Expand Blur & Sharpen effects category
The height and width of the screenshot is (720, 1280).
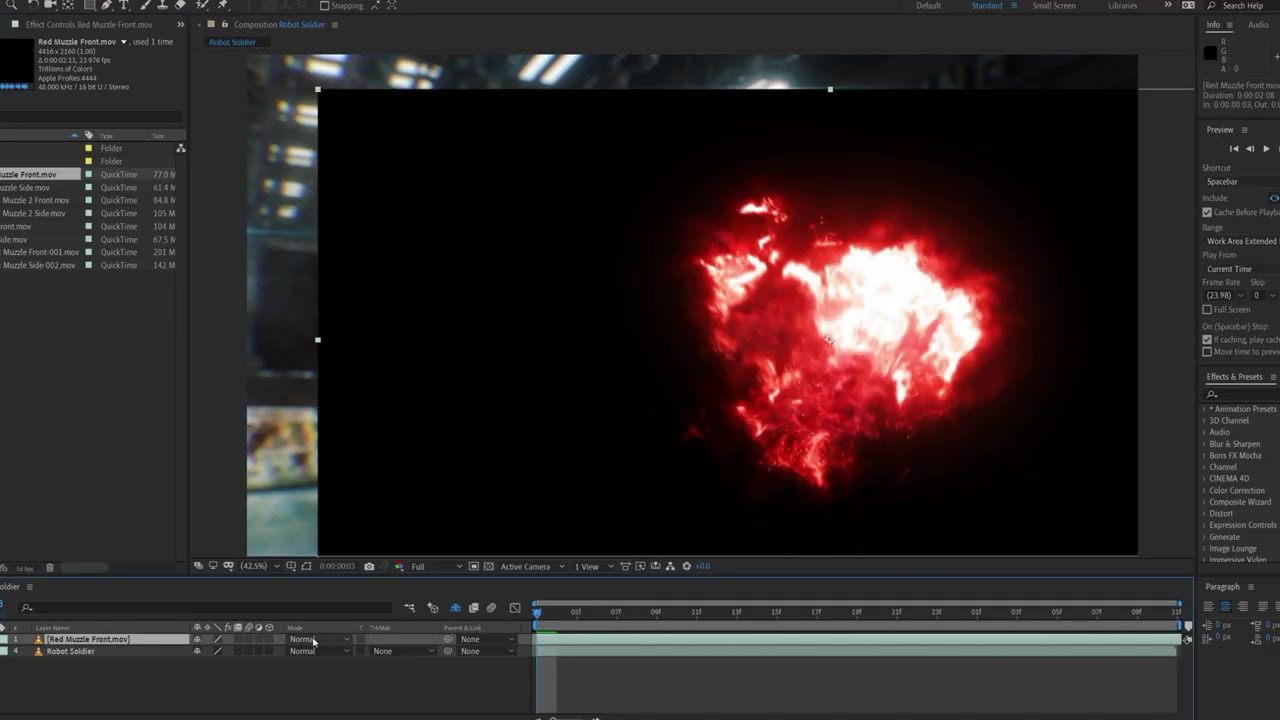[x=1233, y=444]
